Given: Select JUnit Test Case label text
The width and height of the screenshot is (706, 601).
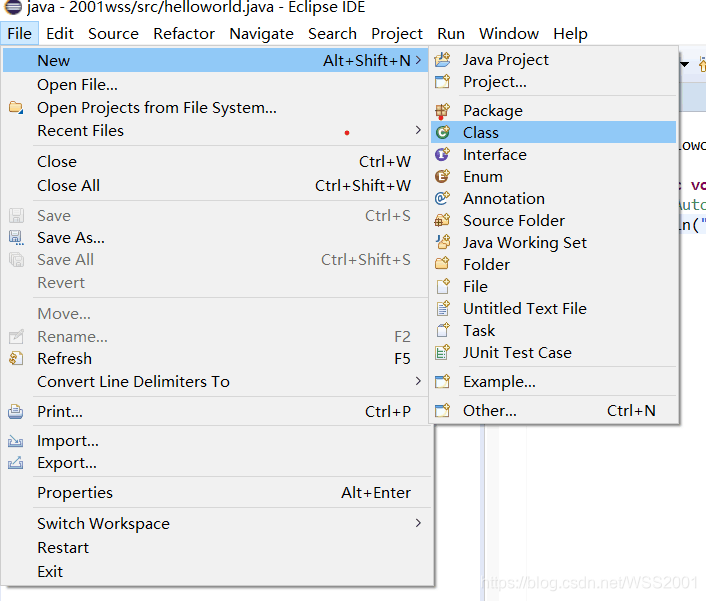Looking at the screenshot, I should [x=517, y=352].
